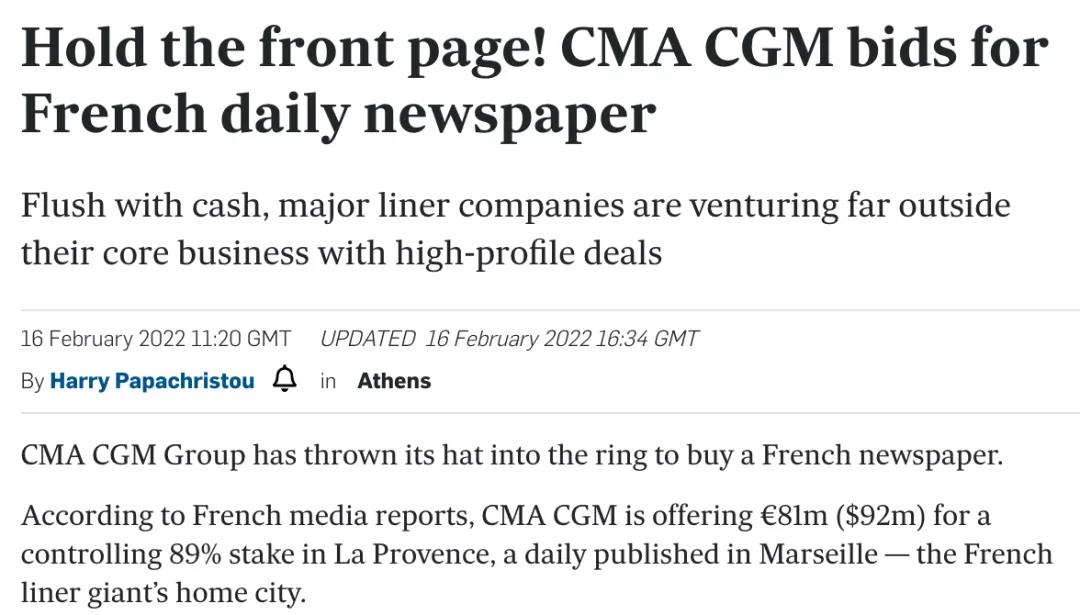This screenshot has width=1080, height=615.
Task: Click the word "in" before Athens
Action: click(x=328, y=381)
